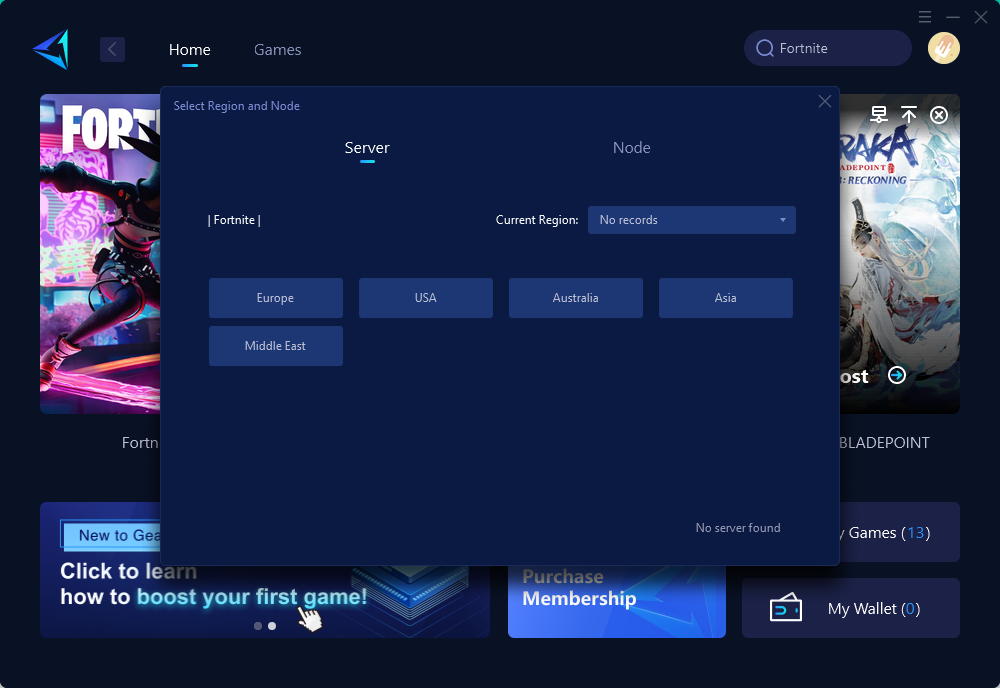Select the USA server region
The image size is (1000, 688).
pos(426,298)
